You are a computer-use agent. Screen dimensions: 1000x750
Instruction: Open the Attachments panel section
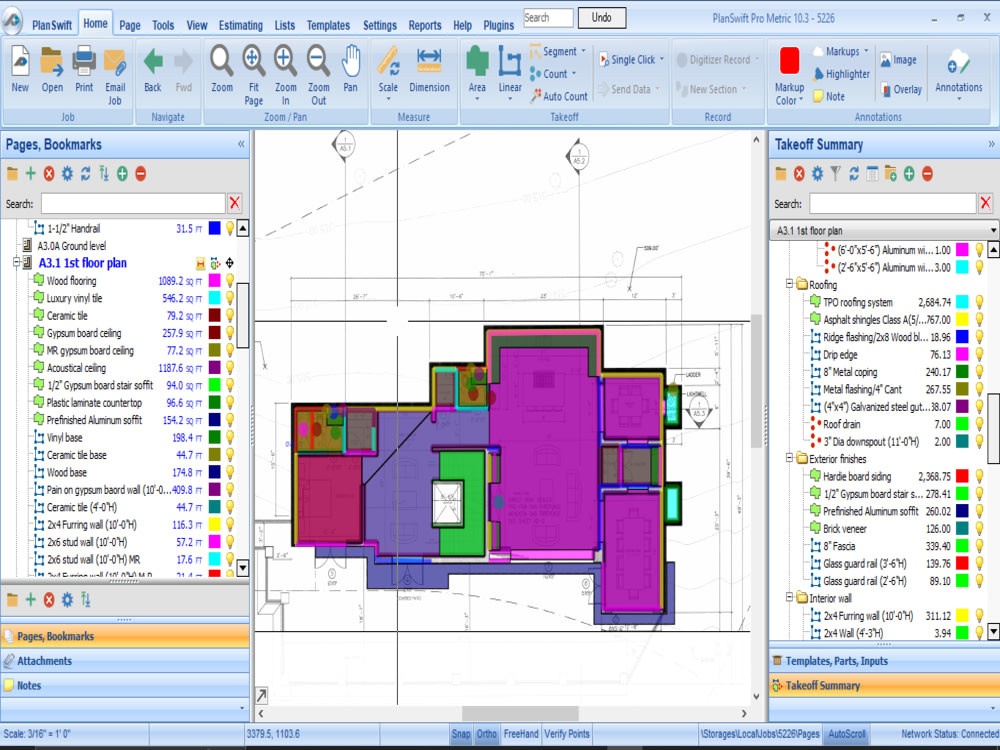pyautogui.click(x=125, y=661)
